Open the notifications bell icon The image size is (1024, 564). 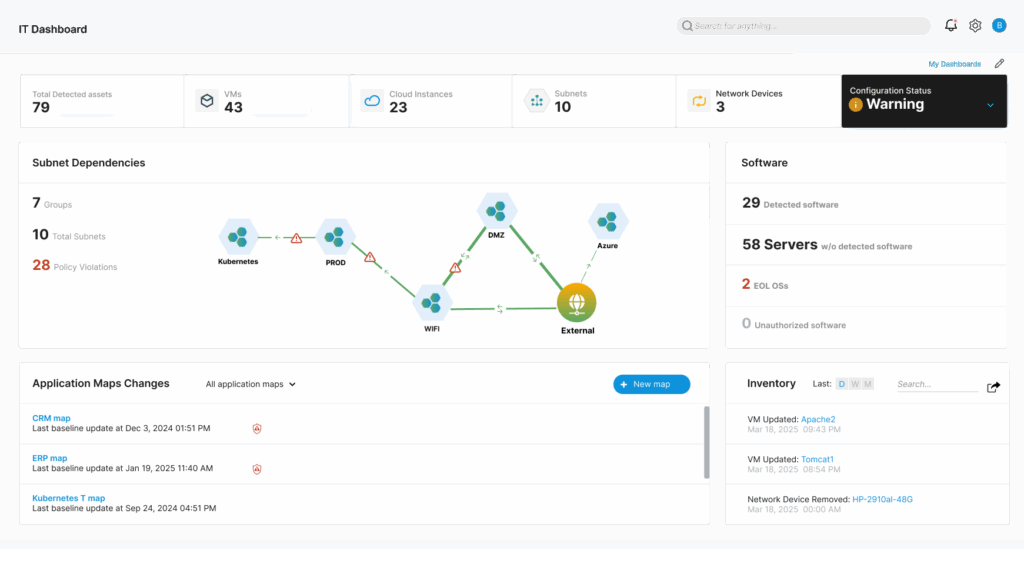click(x=951, y=25)
